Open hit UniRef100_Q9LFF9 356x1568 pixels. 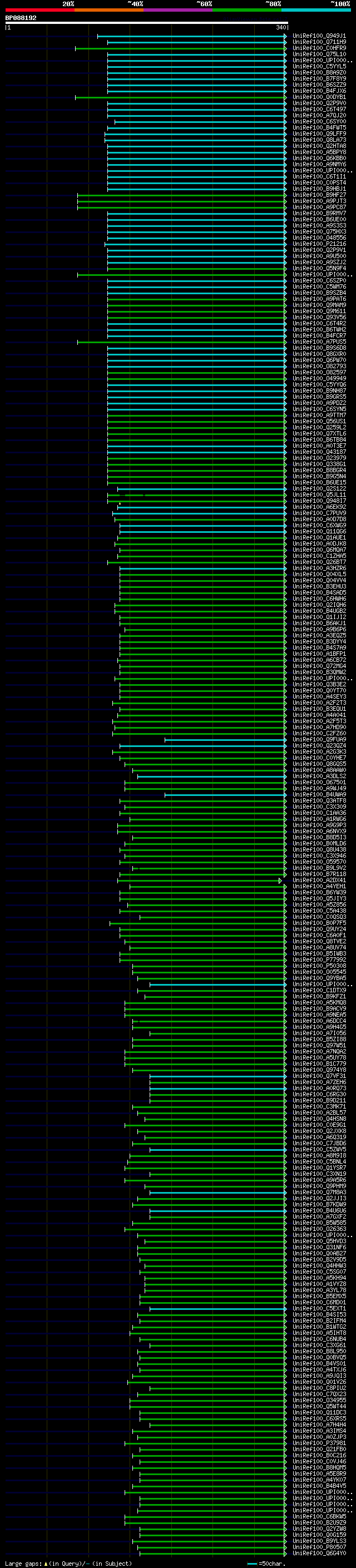(x=319, y=134)
